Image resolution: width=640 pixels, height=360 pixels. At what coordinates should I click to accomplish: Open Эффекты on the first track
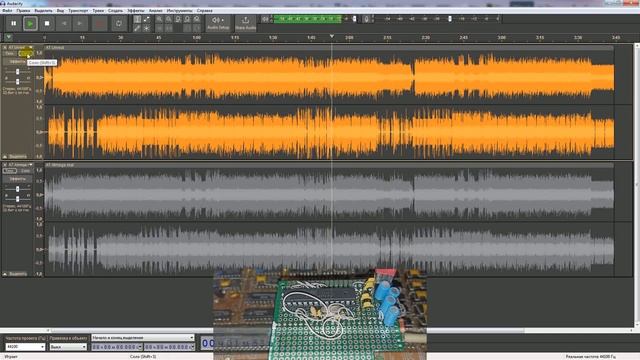point(18,62)
